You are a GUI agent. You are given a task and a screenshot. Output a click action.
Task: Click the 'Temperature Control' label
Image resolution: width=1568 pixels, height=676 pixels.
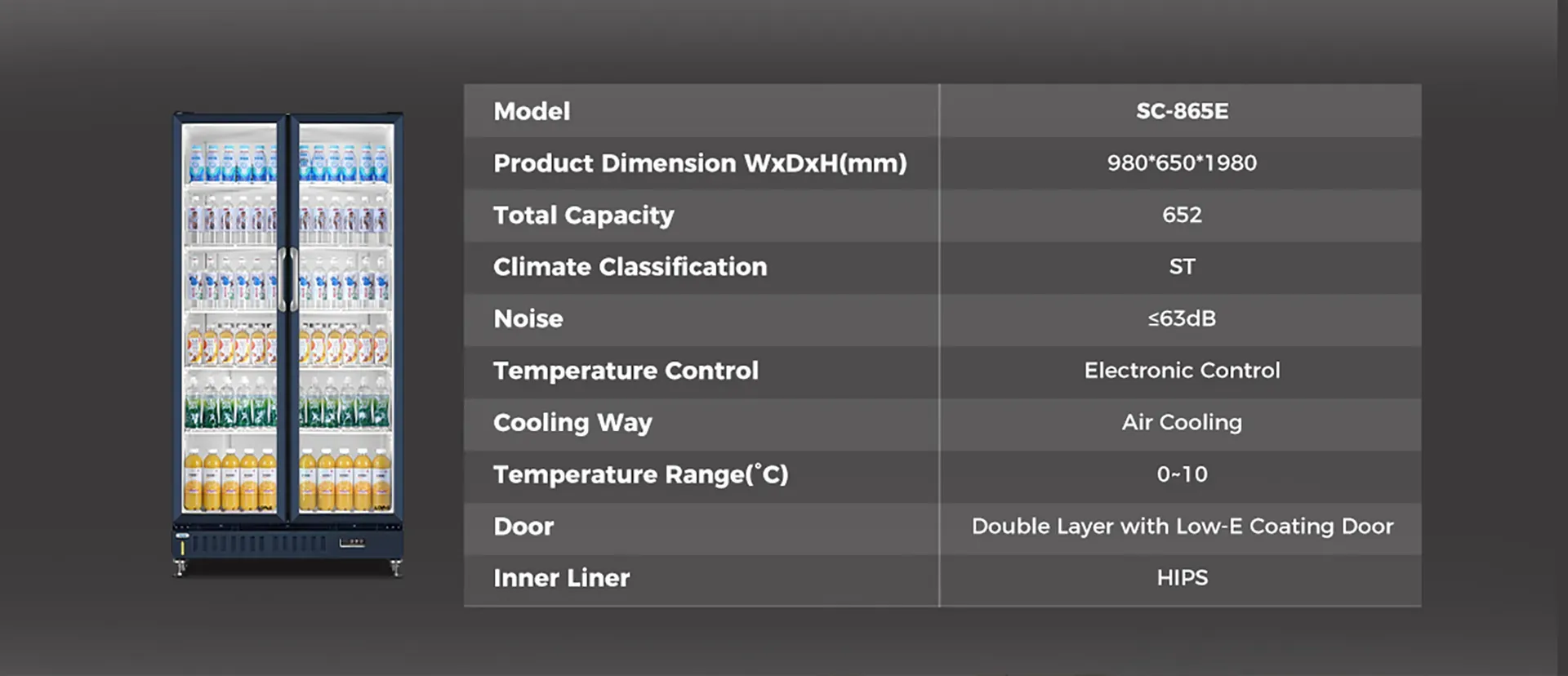626,371
